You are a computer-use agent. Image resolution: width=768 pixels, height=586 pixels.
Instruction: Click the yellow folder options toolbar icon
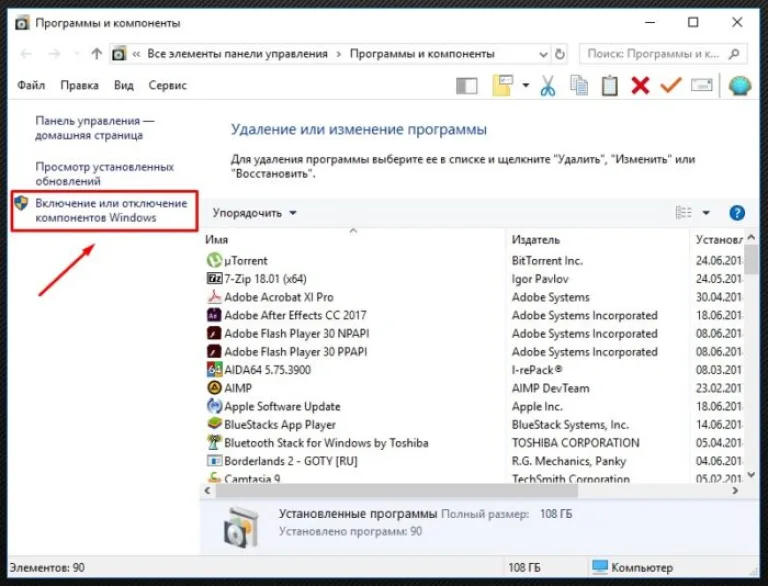coord(503,85)
